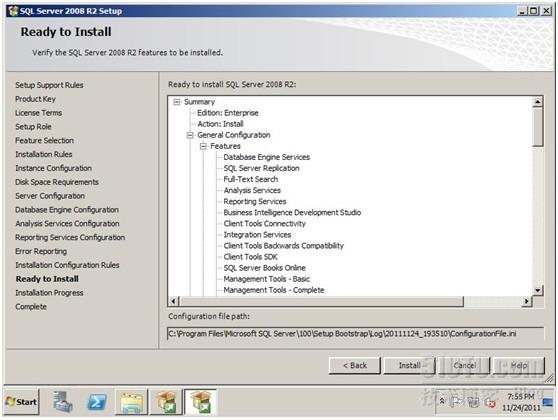Click the Show Desktop icon beside the clock
Image resolution: width=558 pixels, height=420 pixels.
pyautogui.click(x=548, y=402)
